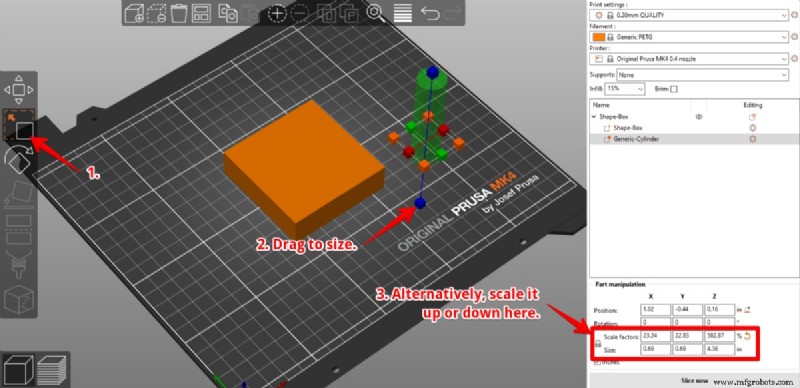Click editing gear icon for Shape-Box part

pyautogui.click(x=752, y=128)
